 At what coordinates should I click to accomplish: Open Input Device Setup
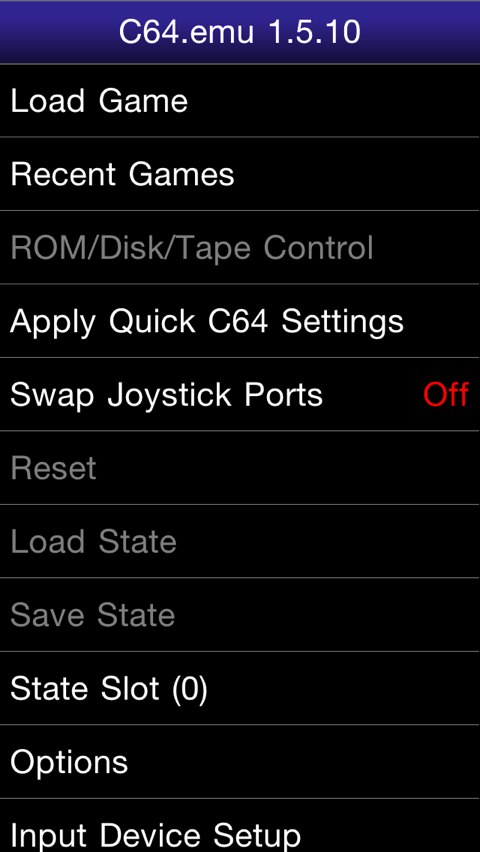pos(240,826)
